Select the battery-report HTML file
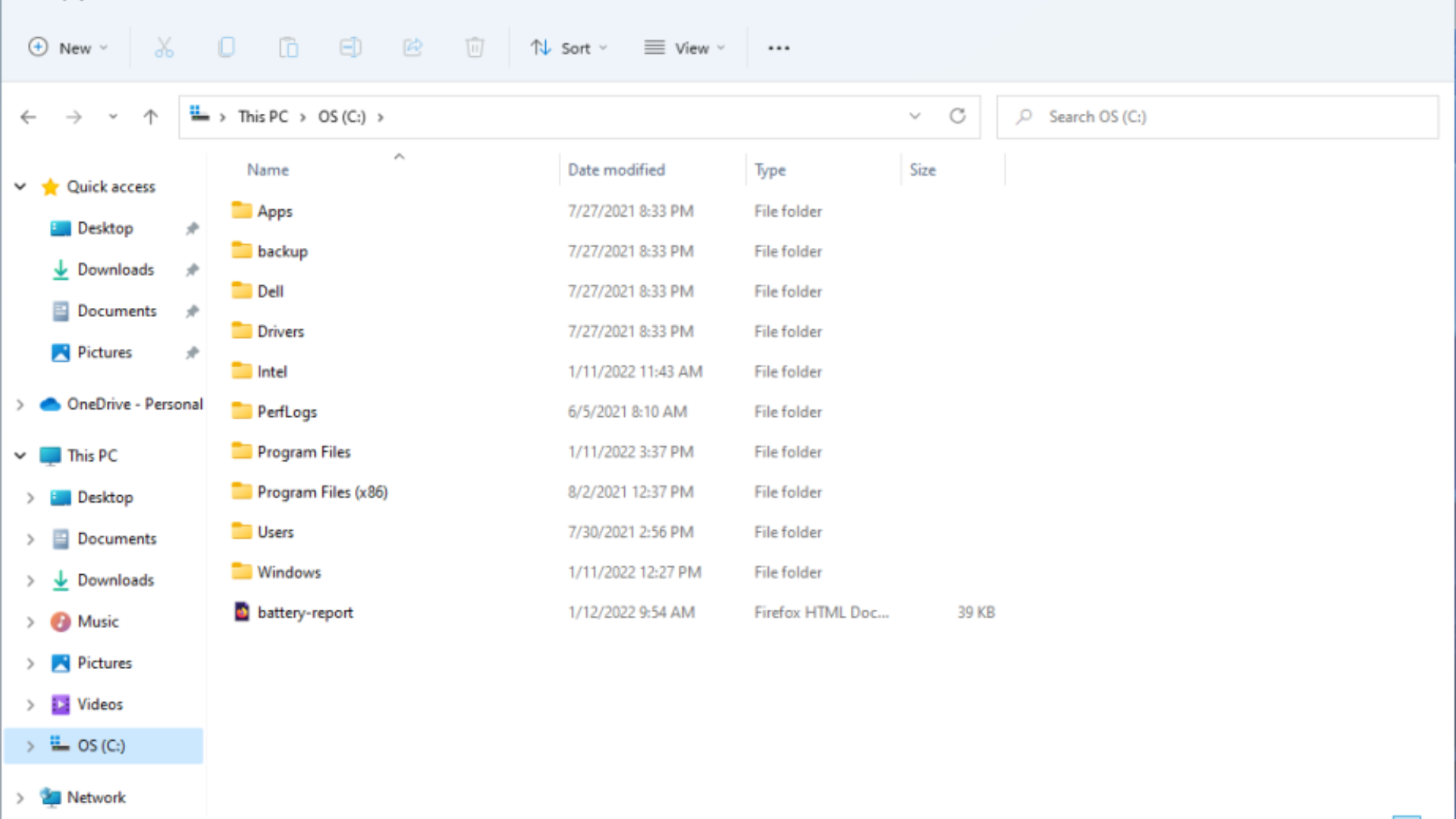This screenshot has height=819, width=1456. pos(305,613)
